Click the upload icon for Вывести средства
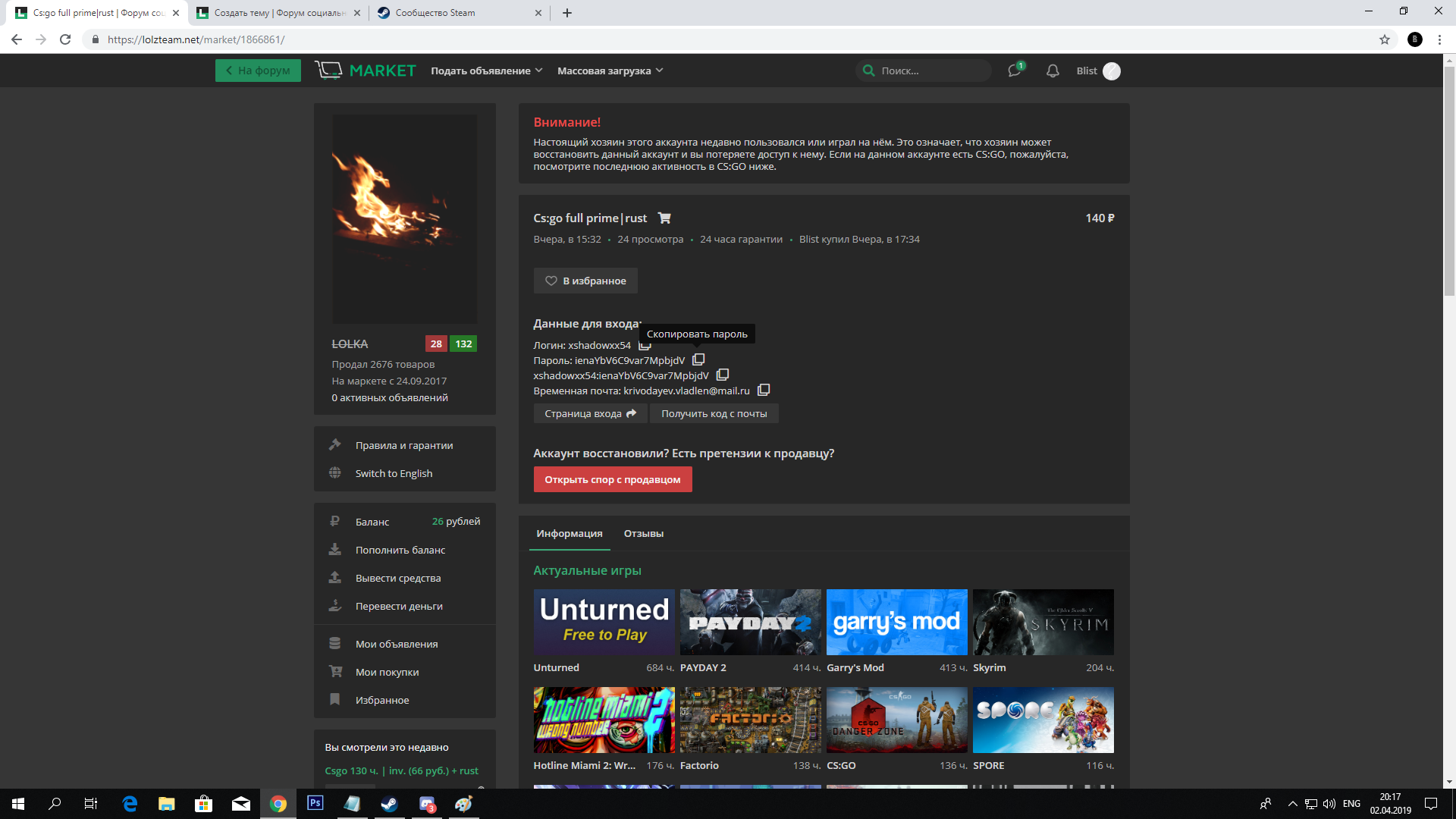This screenshot has height=819, width=1456. click(x=334, y=577)
